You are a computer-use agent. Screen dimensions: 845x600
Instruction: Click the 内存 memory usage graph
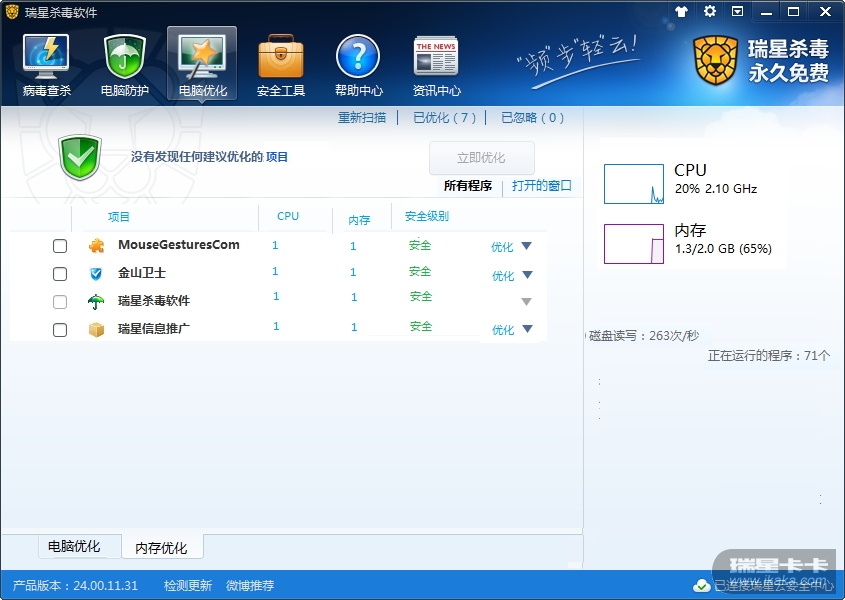click(634, 244)
